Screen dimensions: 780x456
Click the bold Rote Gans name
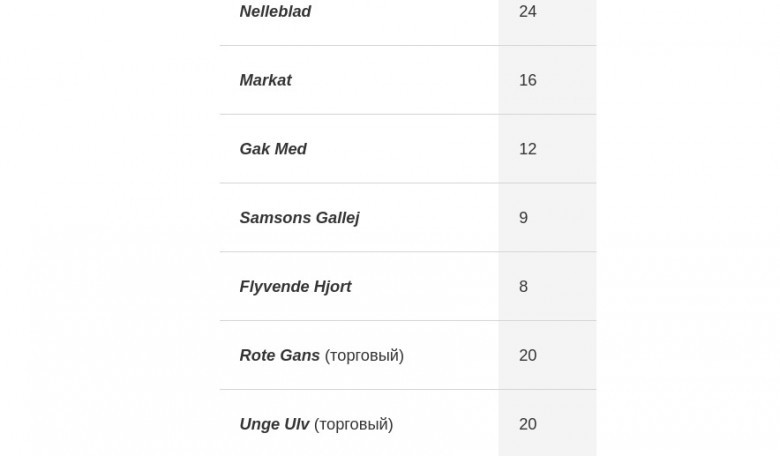[x=280, y=355]
